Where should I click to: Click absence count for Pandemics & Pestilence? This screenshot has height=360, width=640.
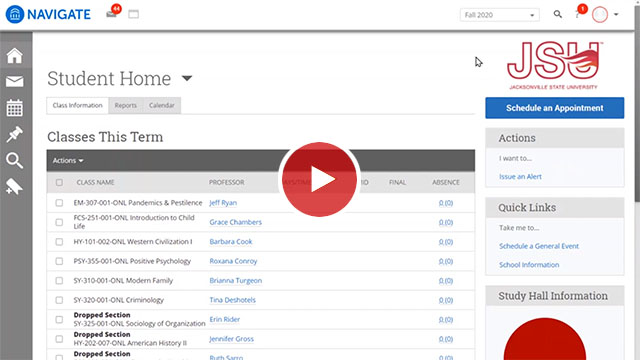pyautogui.click(x=446, y=203)
